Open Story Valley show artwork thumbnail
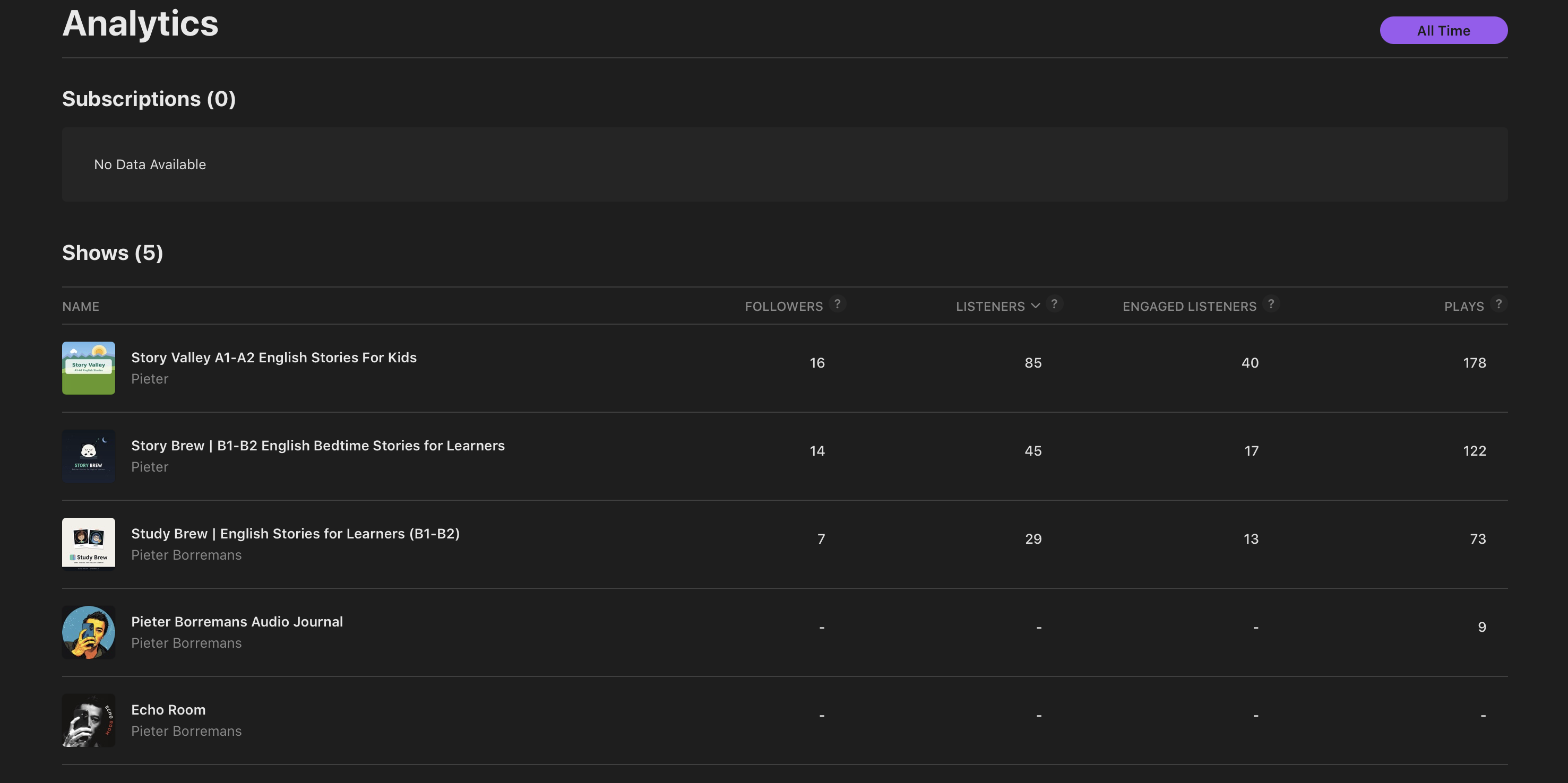Screen dimensions: 1568x783 88,368
